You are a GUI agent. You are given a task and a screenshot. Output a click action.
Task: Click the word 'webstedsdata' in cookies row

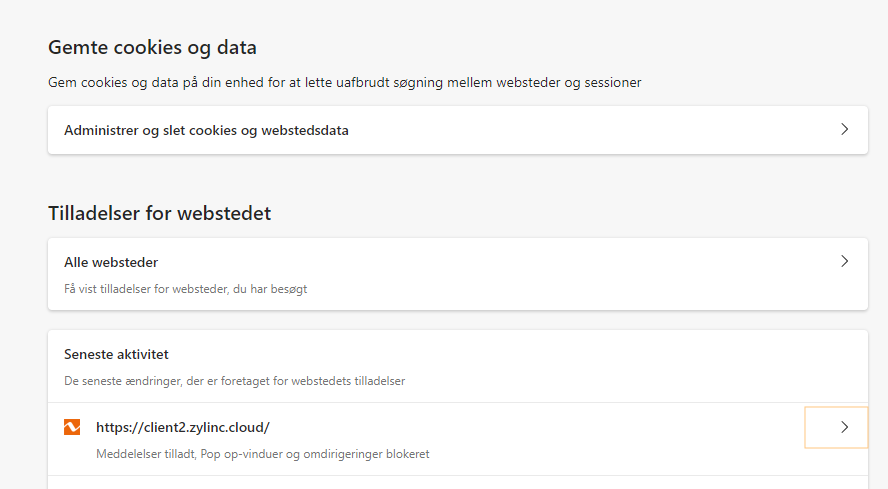[305, 130]
